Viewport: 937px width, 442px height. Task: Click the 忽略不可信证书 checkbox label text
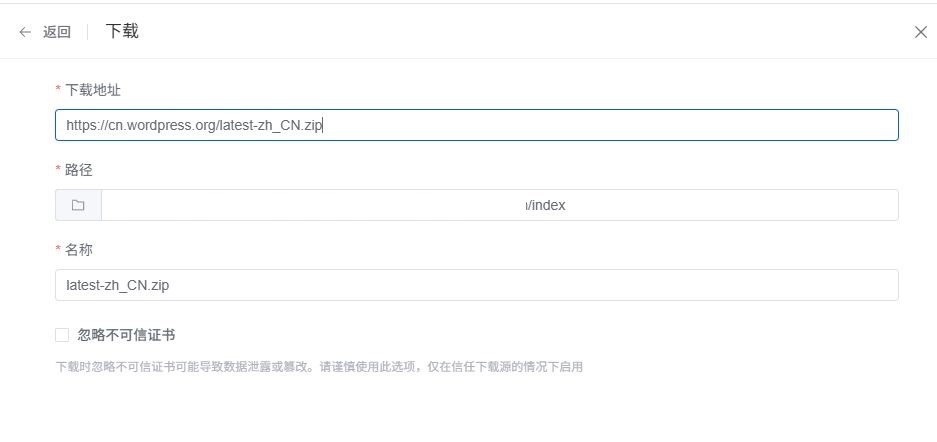pyautogui.click(x=126, y=335)
